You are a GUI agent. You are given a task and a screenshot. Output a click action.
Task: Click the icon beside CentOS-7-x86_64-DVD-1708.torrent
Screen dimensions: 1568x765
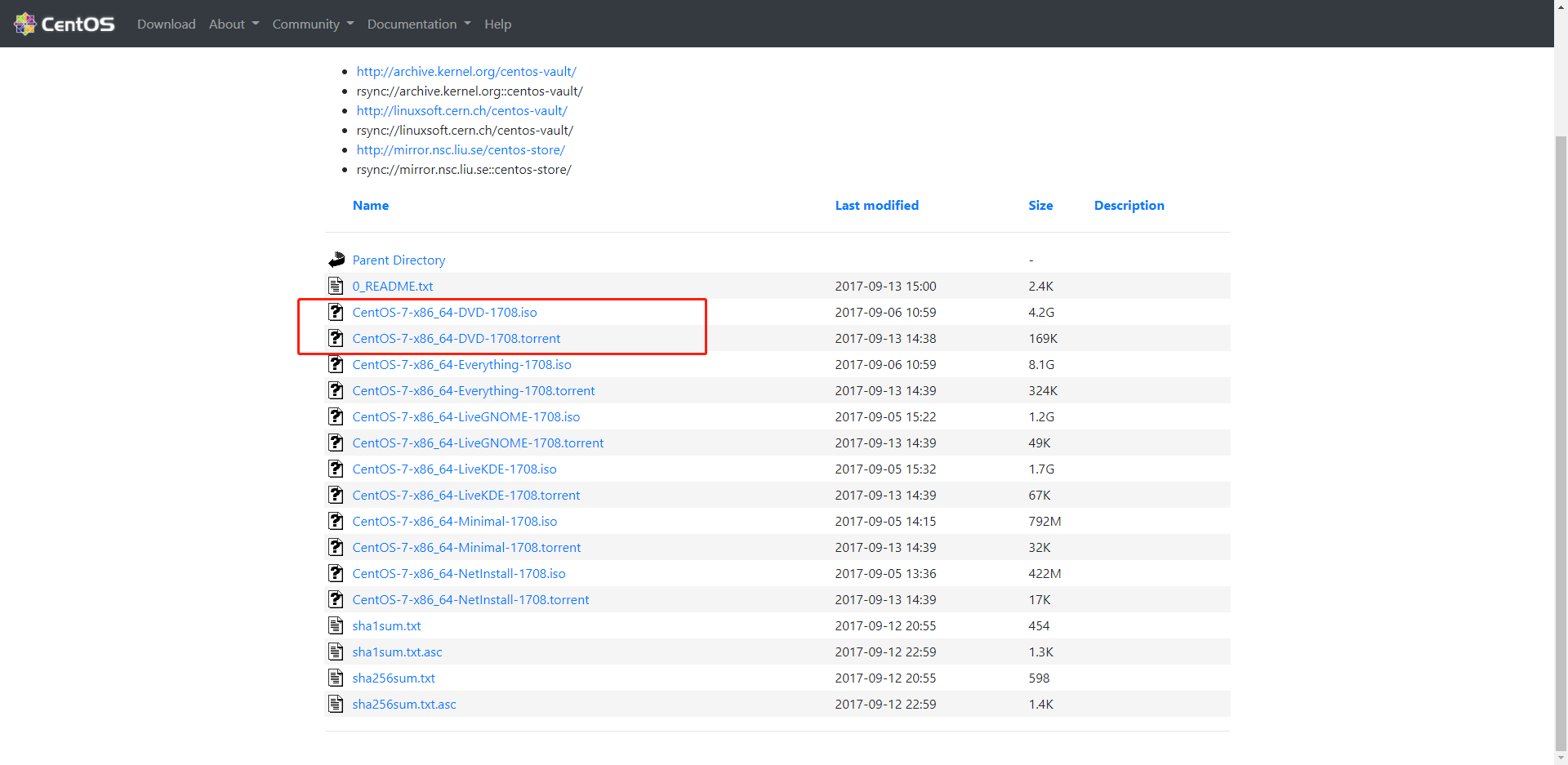tap(336, 338)
